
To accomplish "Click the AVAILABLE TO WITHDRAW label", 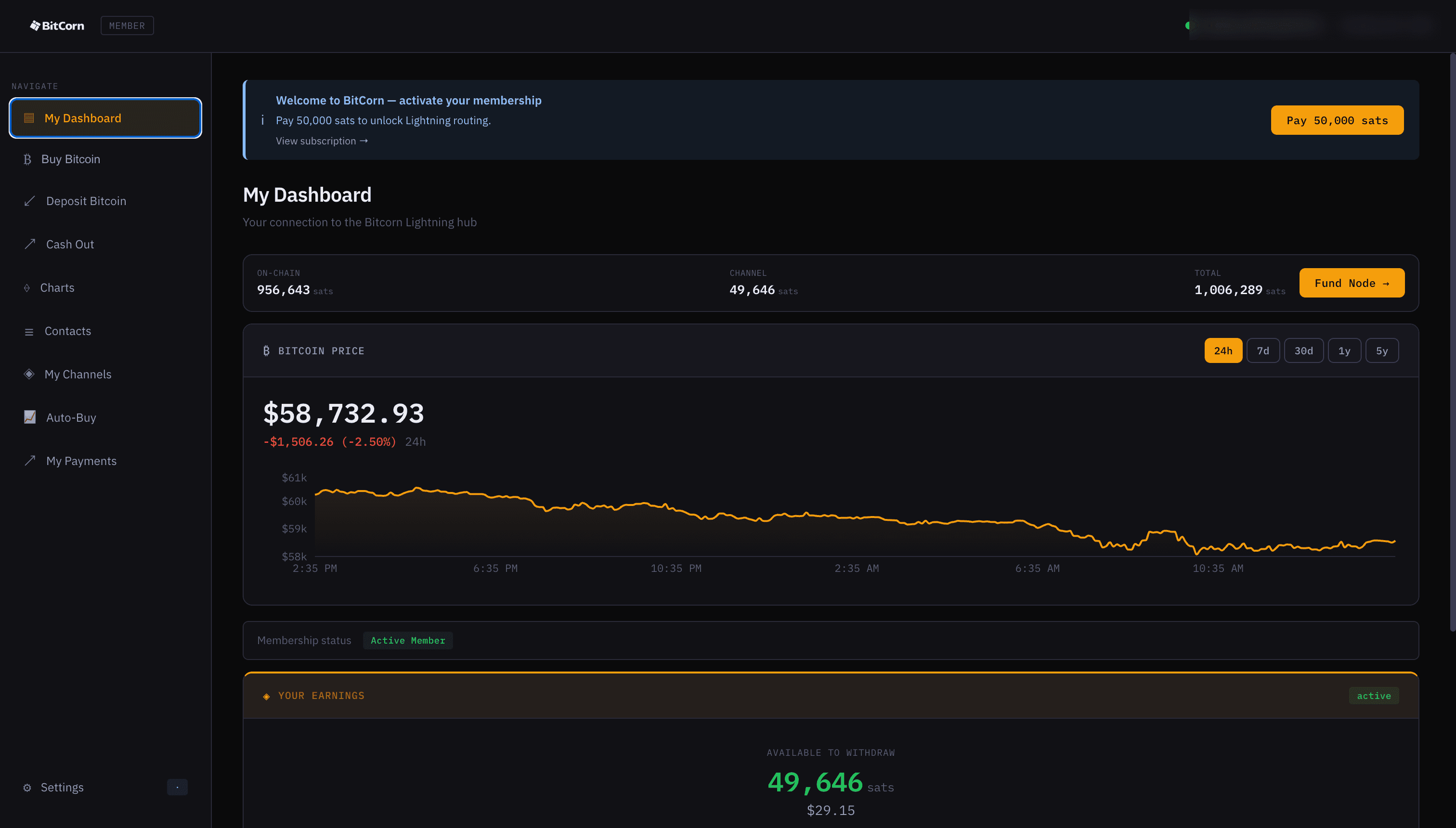I will click(831, 753).
